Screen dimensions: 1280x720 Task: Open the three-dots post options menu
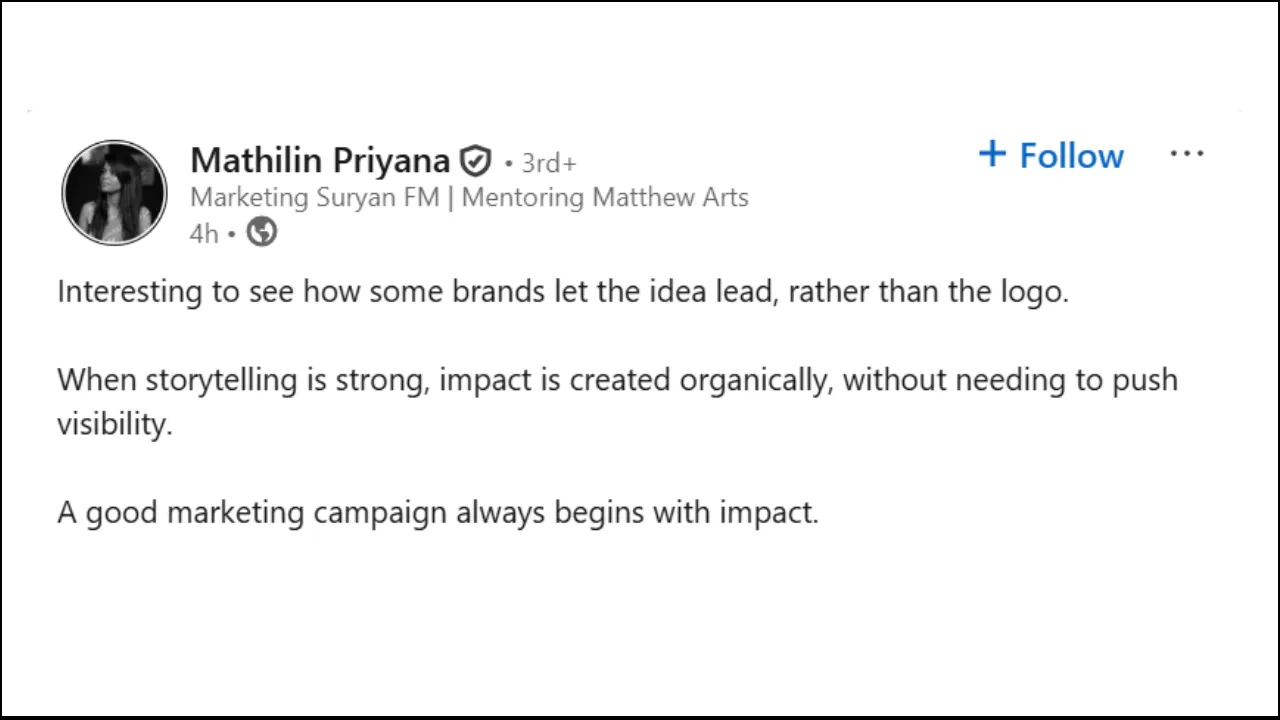(x=1186, y=154)
